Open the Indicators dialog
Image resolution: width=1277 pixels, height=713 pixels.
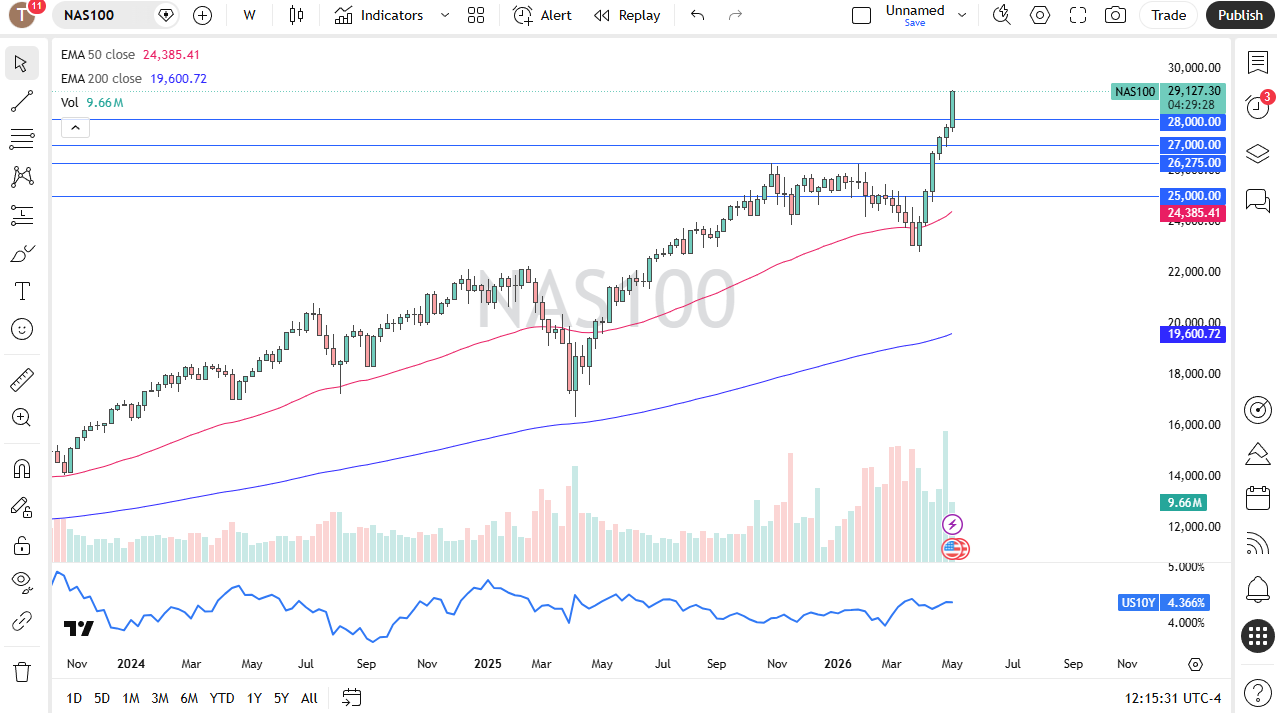tap(379, 15)
